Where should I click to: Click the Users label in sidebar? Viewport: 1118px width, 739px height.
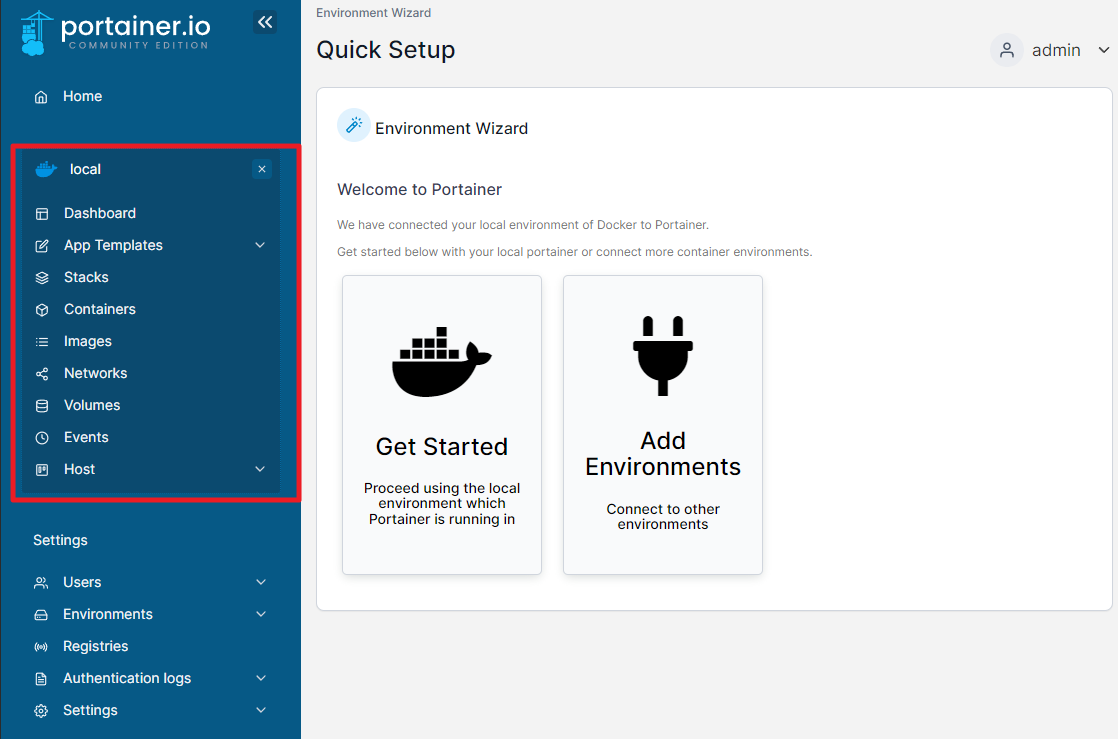point(82,583)
